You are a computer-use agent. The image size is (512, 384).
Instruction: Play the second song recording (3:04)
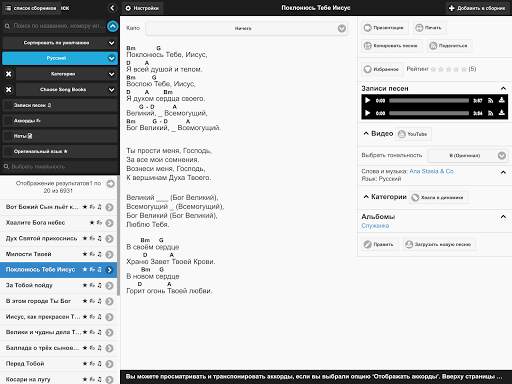pos(367,113)
